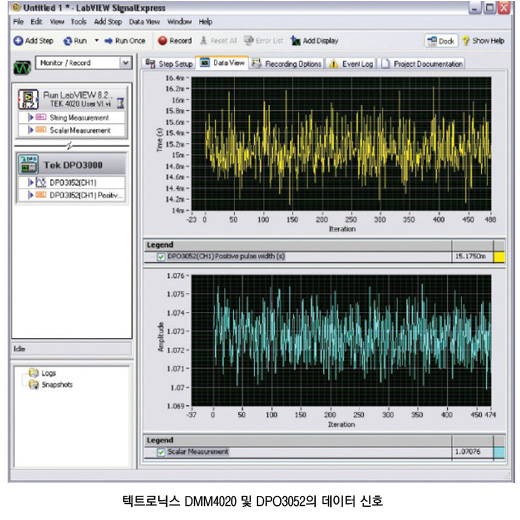520x520 pixels.
Task: Click the hourglass icon on LabVIEW step
Action: pos(121,103)
